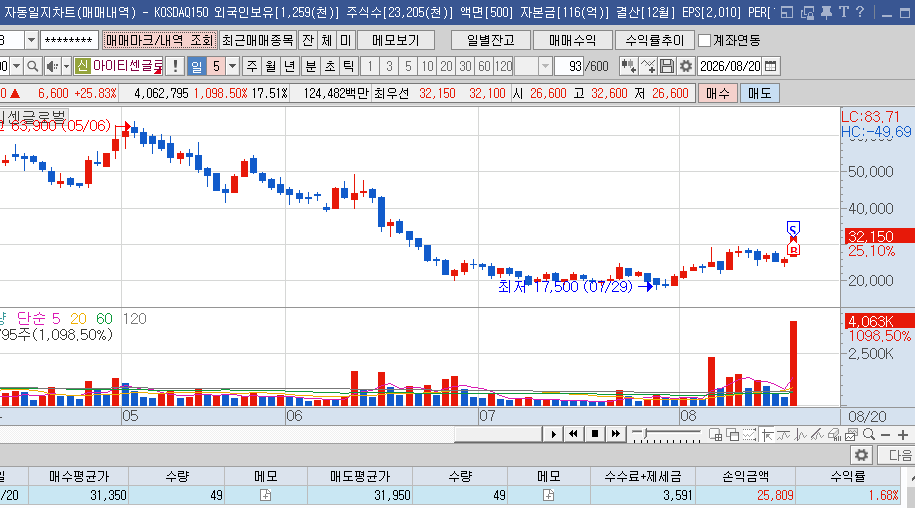
Task: Switch to the 매매수익 tab
Action: pyautogui.click(x=572, y=40)
